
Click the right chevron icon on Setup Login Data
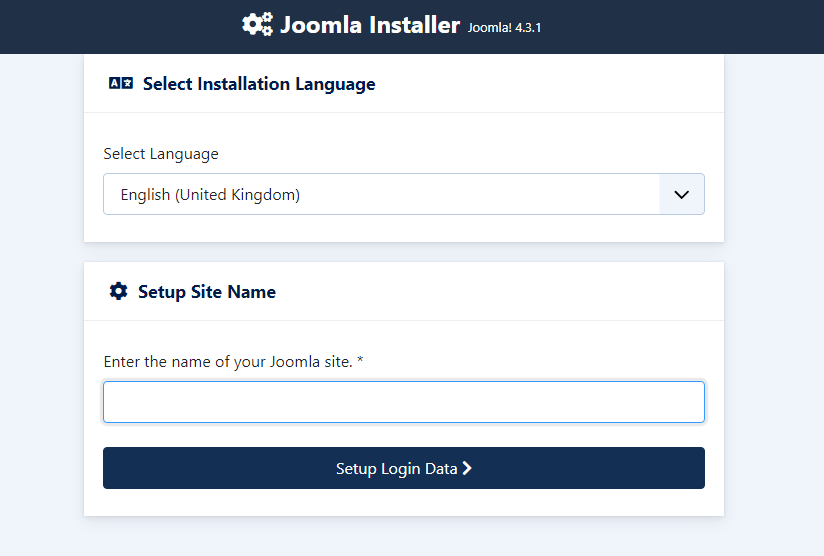point(467,468)
